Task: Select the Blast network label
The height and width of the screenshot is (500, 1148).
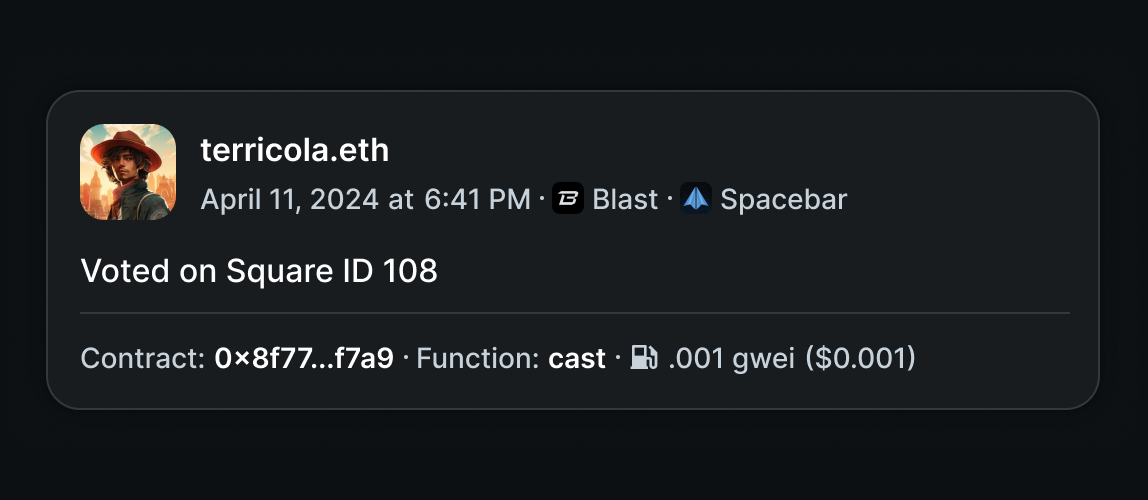Action: point(625,199)
